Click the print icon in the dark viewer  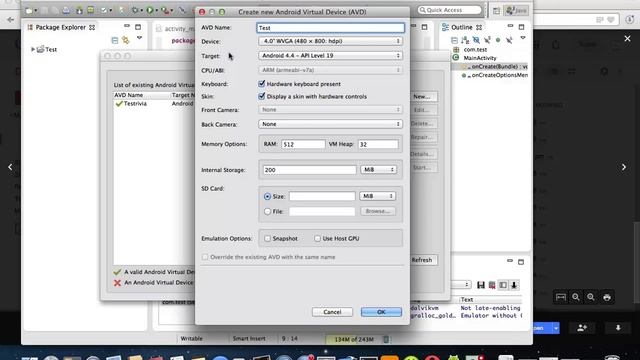(x=607, y=297)
